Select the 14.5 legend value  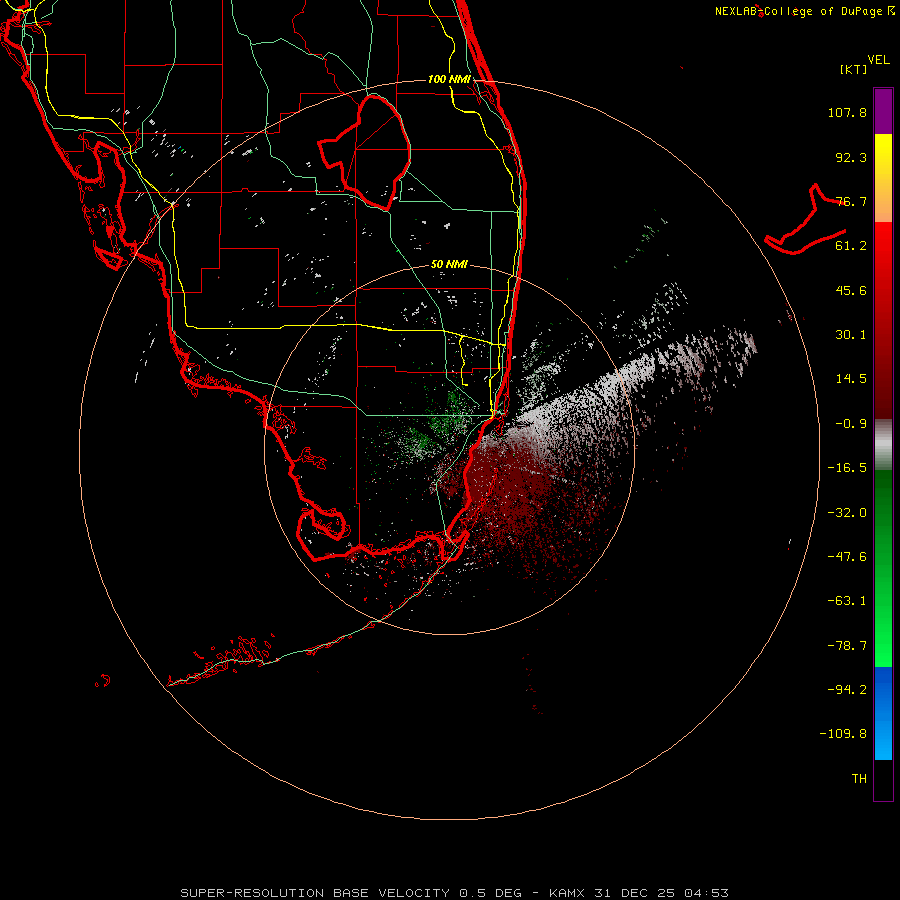pyautogui.click(x=851, y=379)
